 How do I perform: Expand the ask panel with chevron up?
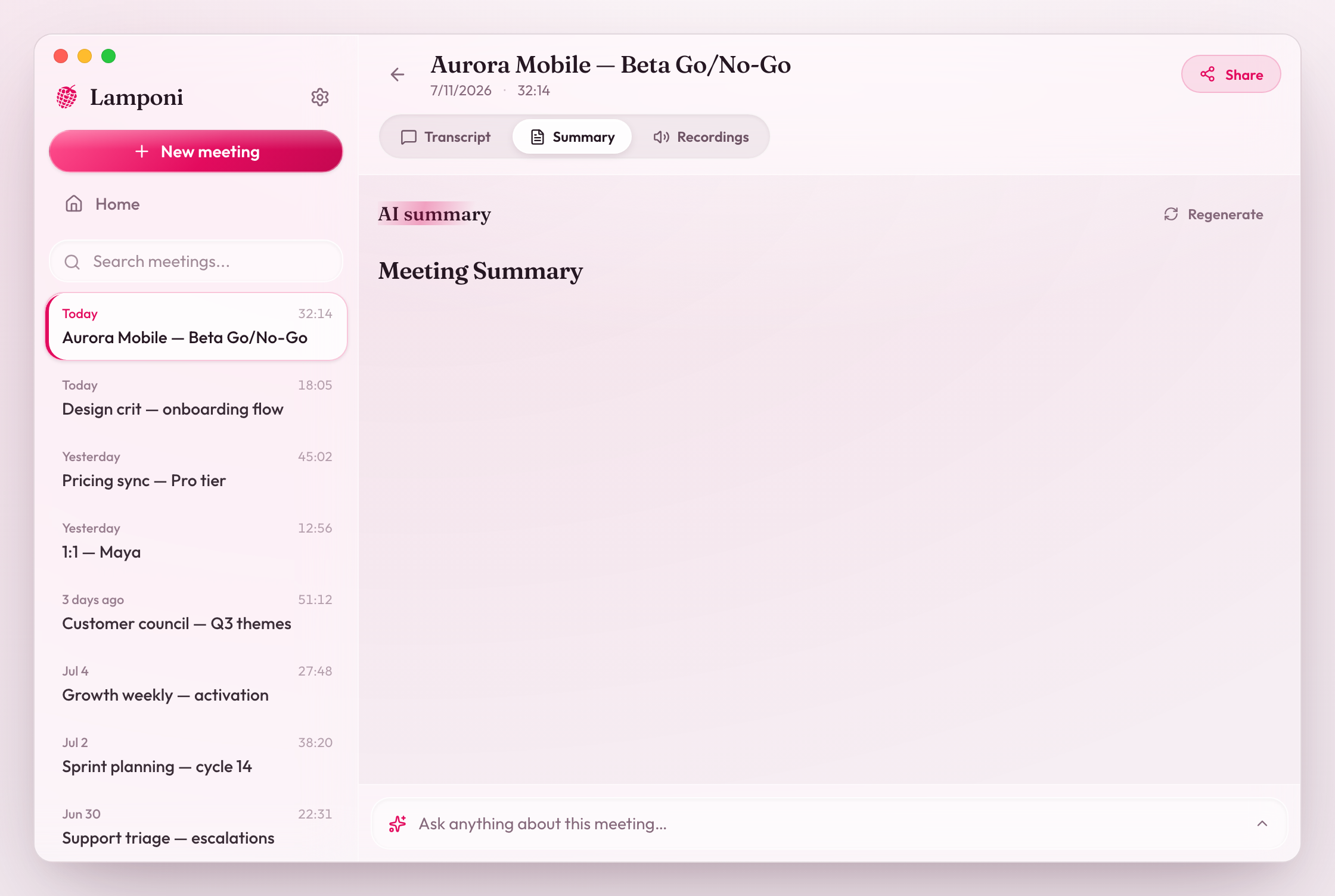tap(1262, 824)
